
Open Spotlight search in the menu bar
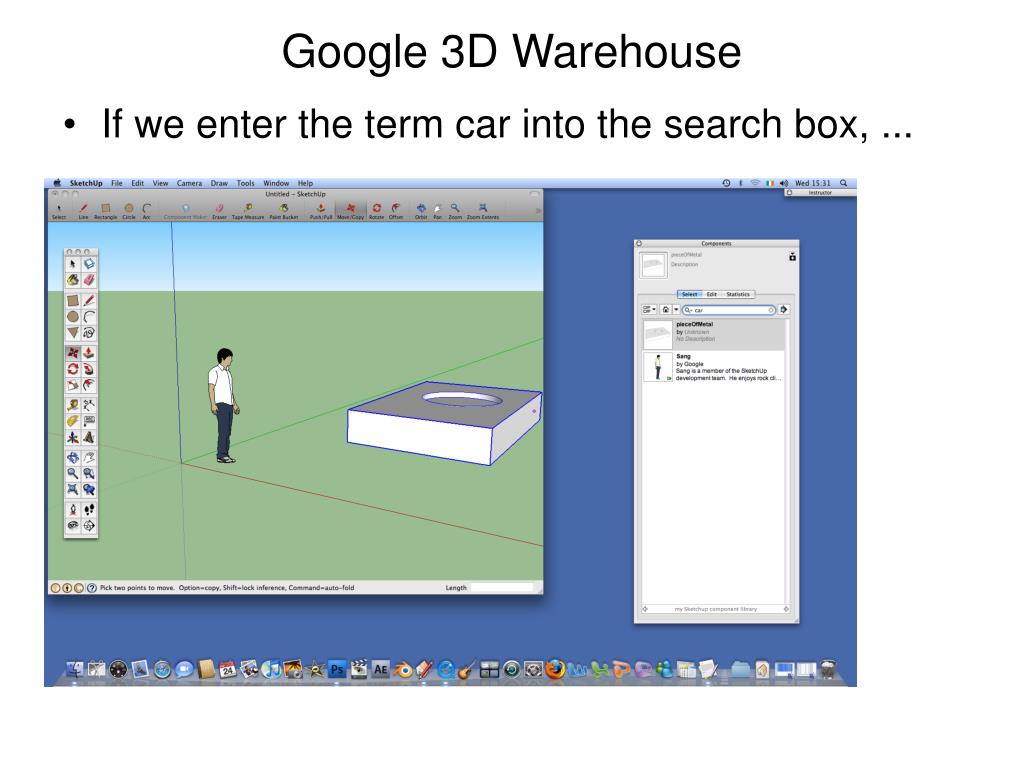[844, 184]
